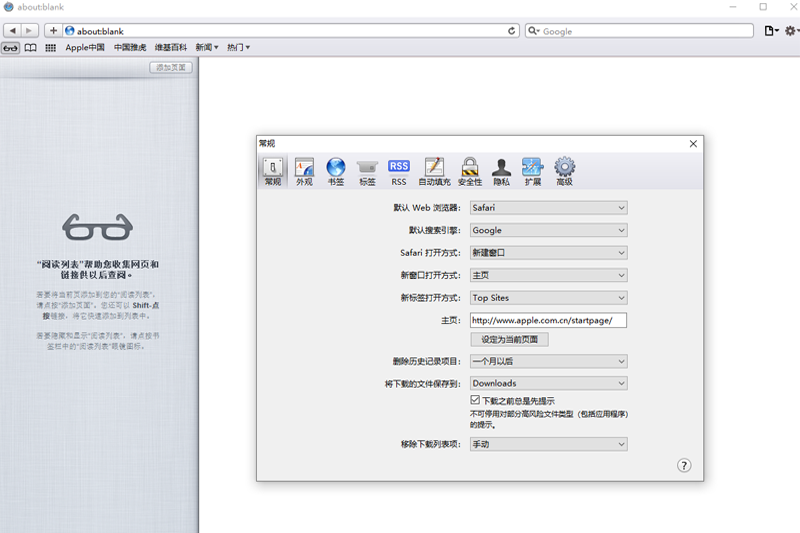This screenshot has height=533, width=800.
Task: Click the 主页 homepage URL field
Action: click(x=548, y=320)
